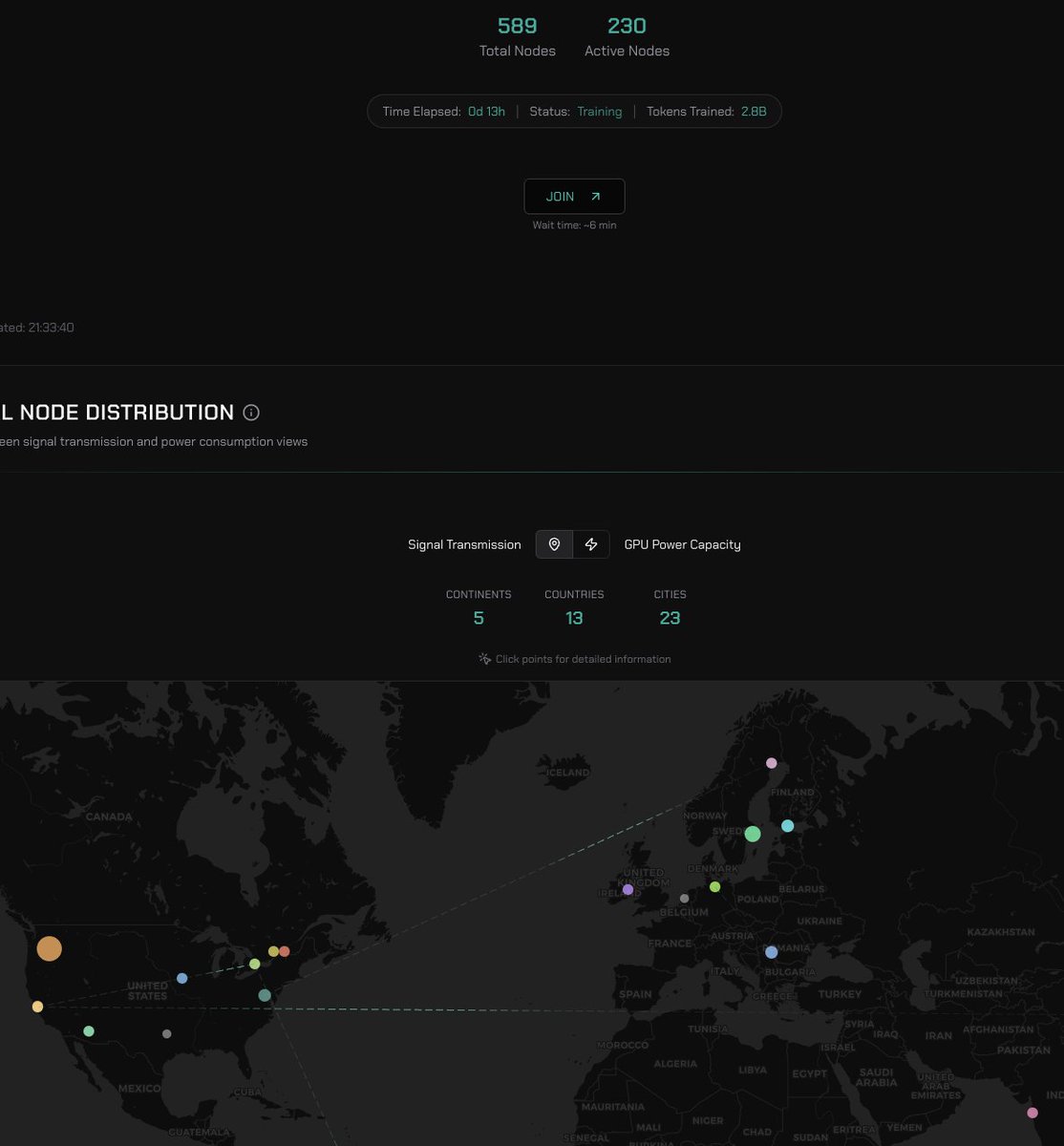This screenshot has height=1146, width=1064.
Task: Click the NODE DISTRIBUTION heading
Action: coord(117,413)
